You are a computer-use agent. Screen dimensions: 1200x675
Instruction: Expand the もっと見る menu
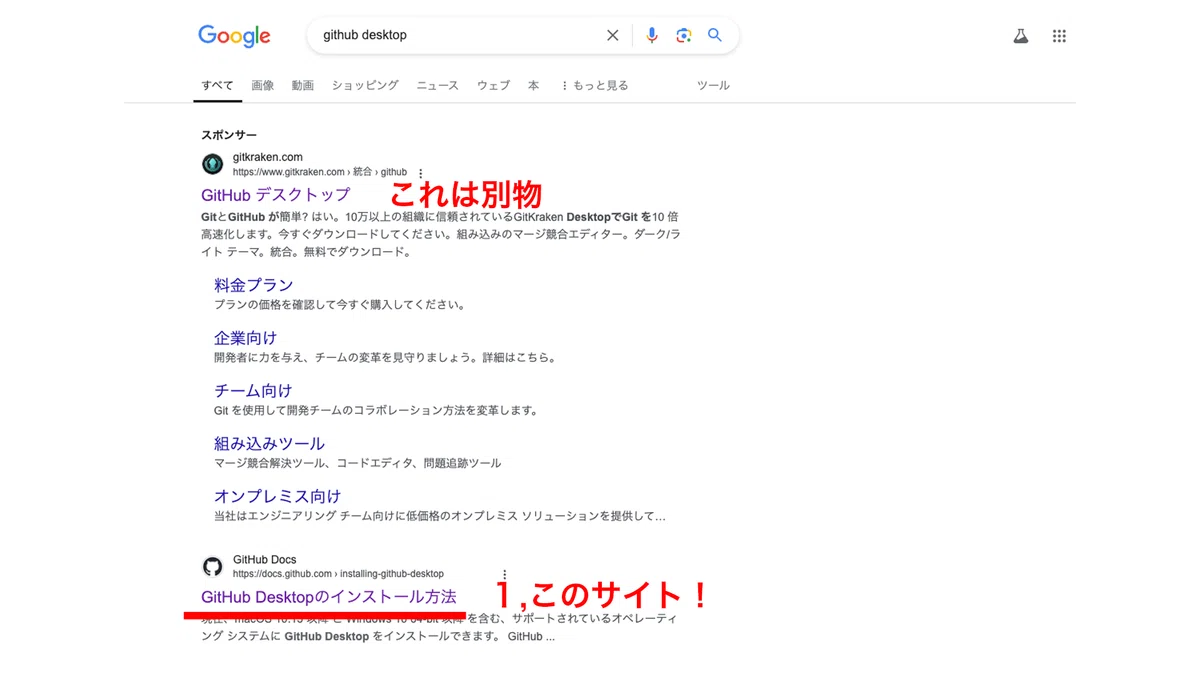click(x=594, y=86)
